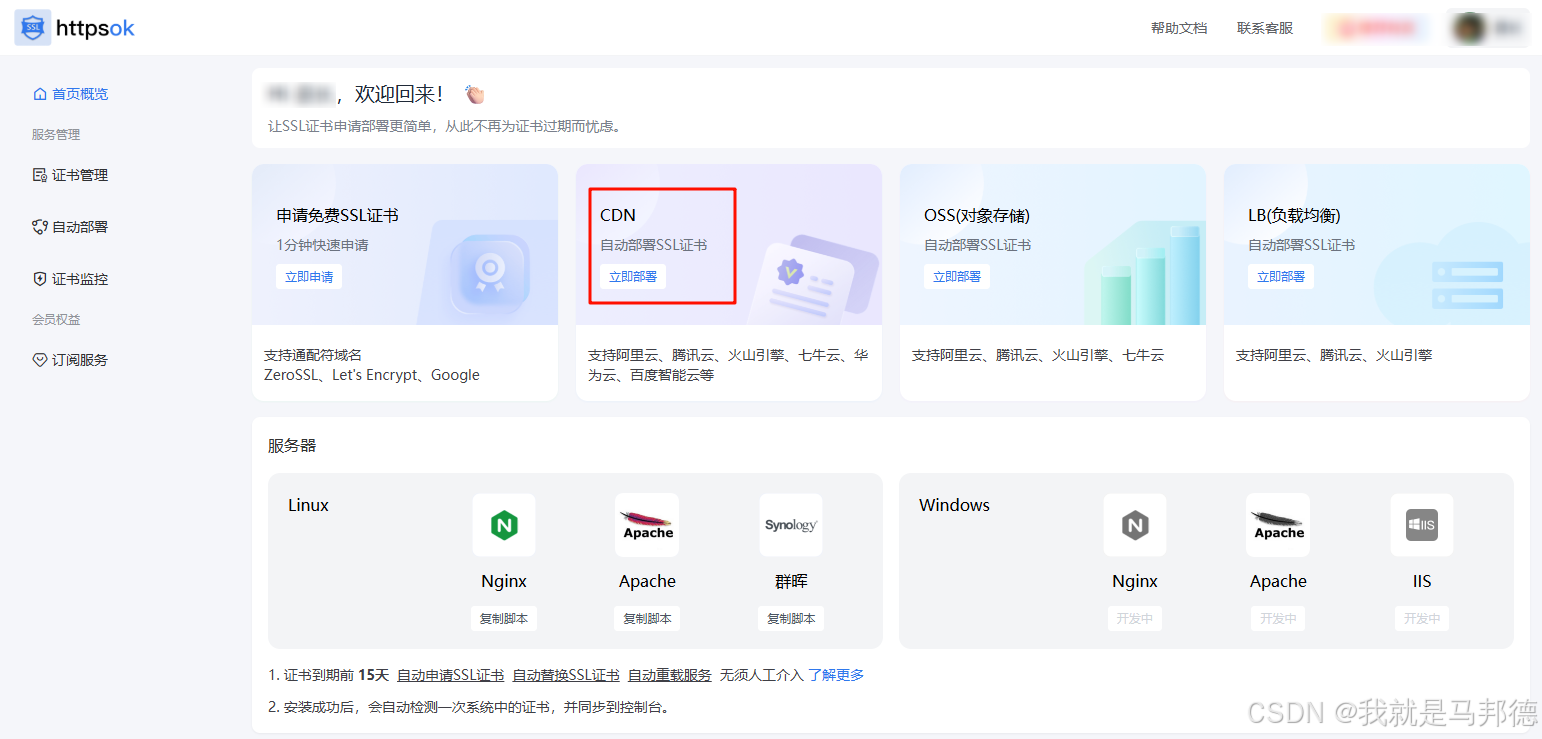Click the Apache feather icon under Linux
The height and width of the screenshot is (739, 1542).
coord(646,524)
